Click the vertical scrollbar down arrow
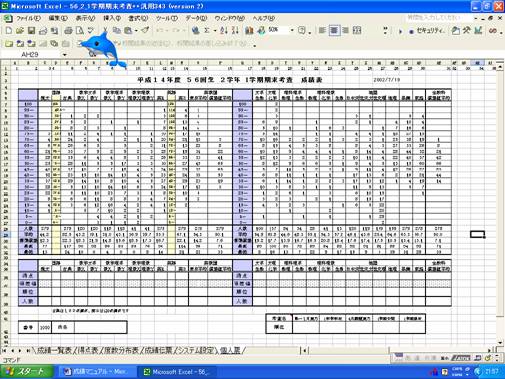 click(500, 343)
